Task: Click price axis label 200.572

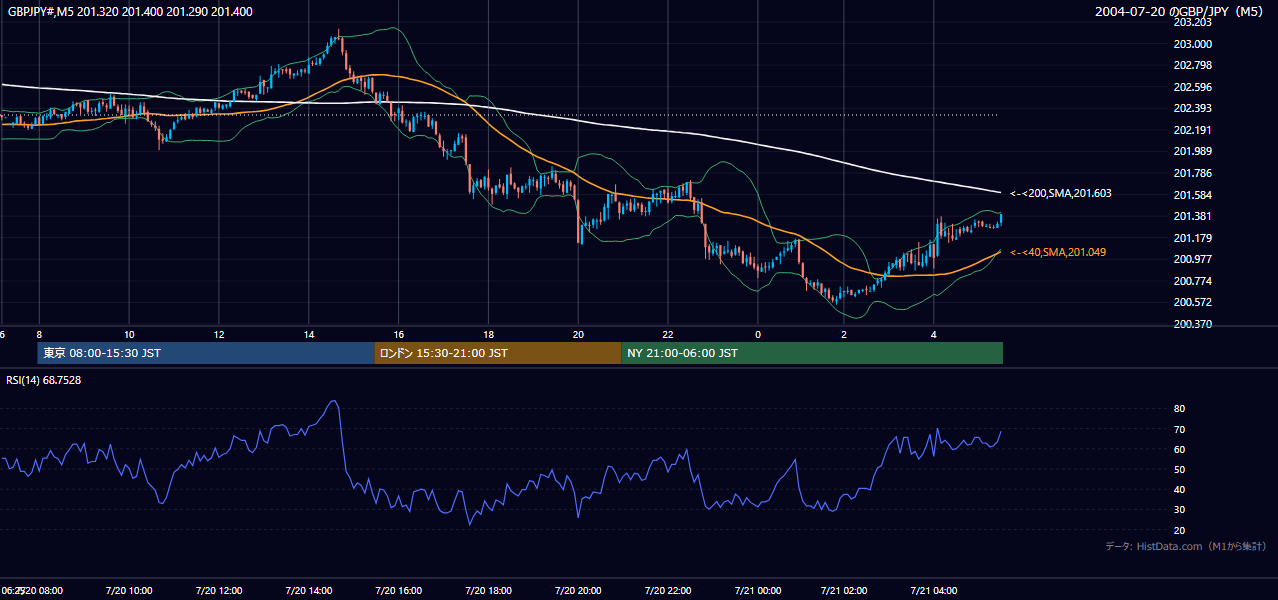Action: pos(1193,302)
